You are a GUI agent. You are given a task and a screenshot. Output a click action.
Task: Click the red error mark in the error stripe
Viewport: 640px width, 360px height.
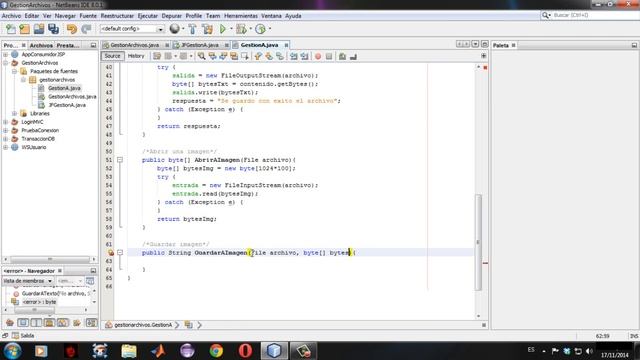coord(485,263)
